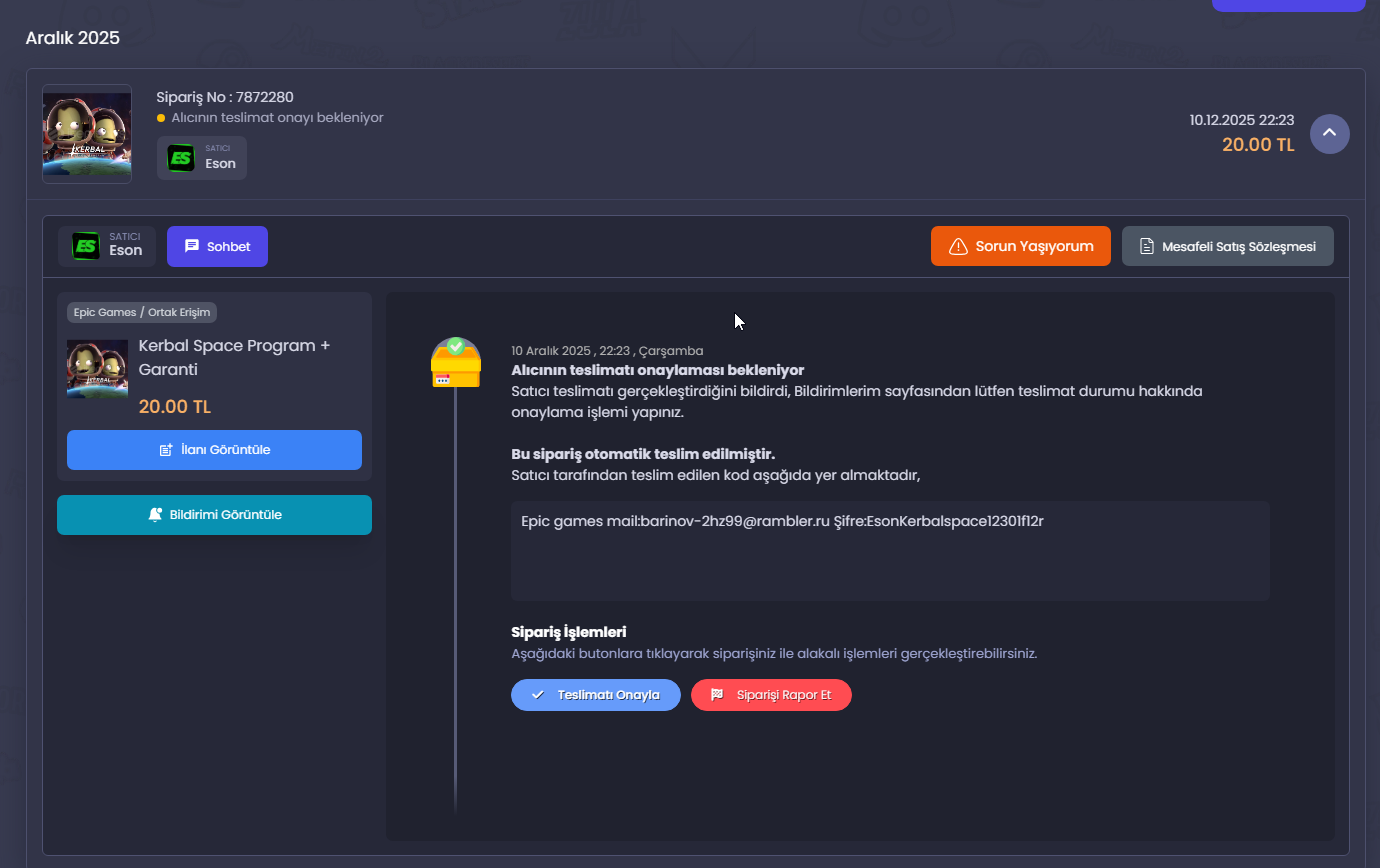Image resolution: width=1380 pixels, height=868 pixels.
Task: Click the delivery box icon on the timeline
Action: click(455, 362)
